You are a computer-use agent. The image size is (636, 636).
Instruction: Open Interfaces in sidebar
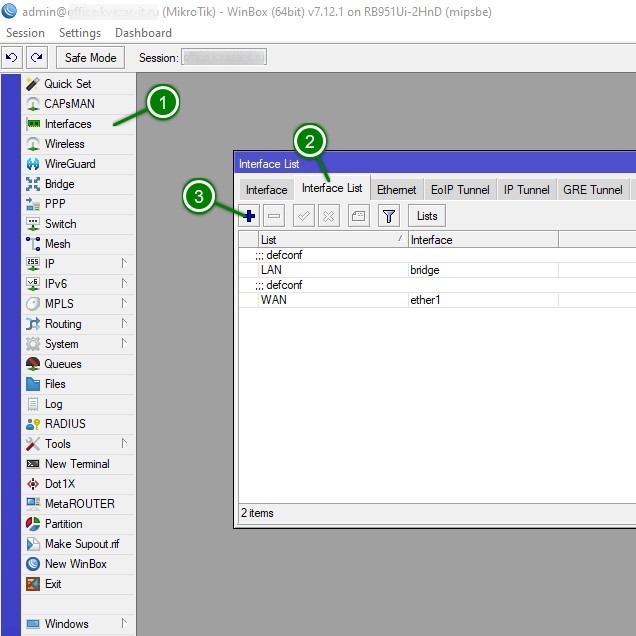(79, 124)
